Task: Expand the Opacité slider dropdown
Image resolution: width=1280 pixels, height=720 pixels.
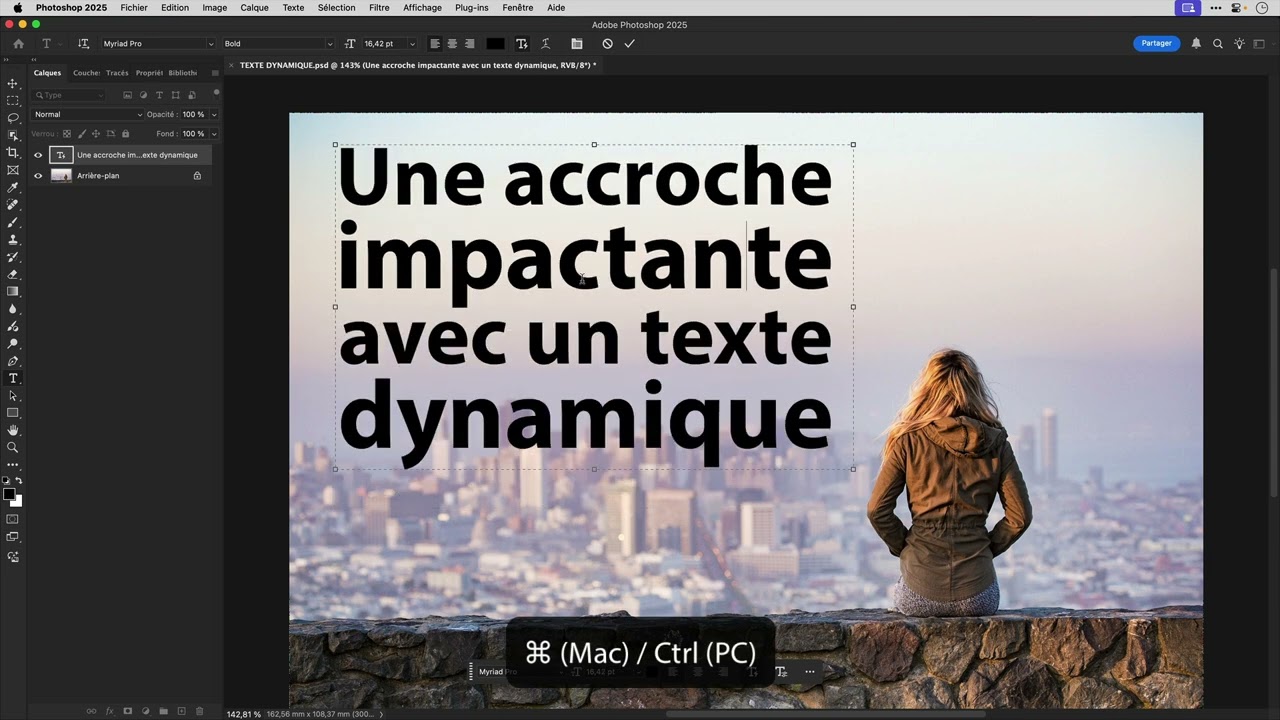Action: click(213, 114)
